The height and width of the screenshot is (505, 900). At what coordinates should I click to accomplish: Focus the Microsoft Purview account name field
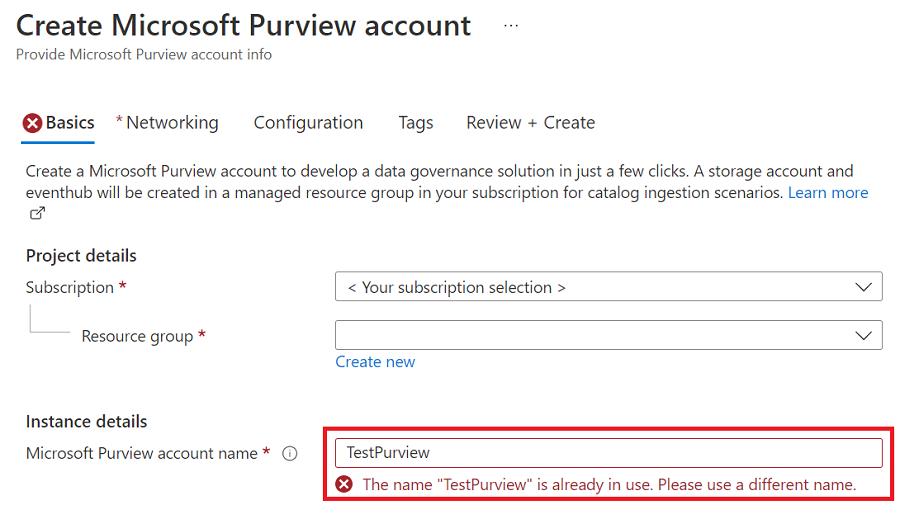point(608,453)
